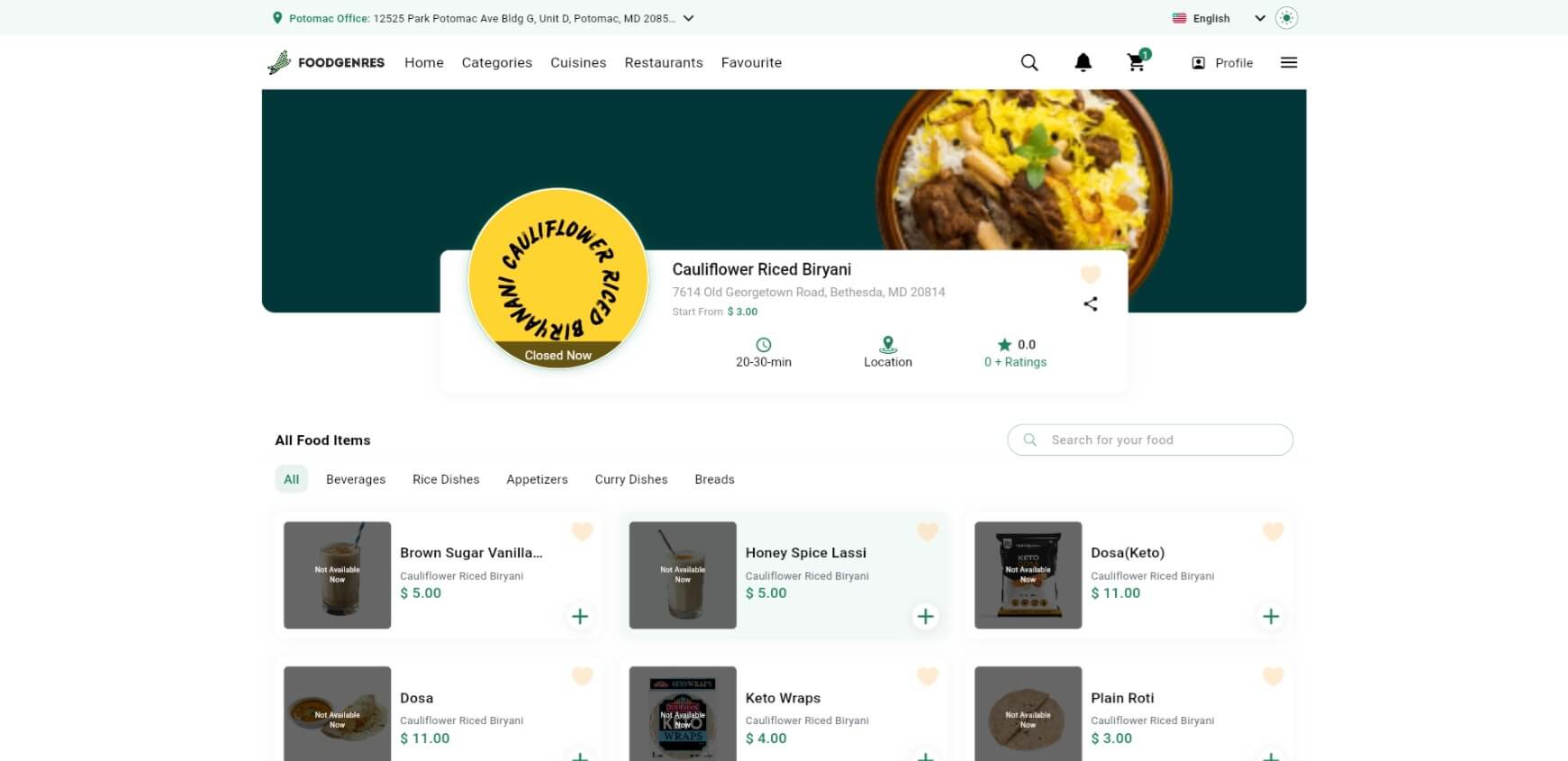This screenshot has height=761, width=1568.
Task: Click the Honey Spice Lassi title
Action: point(806,553)
